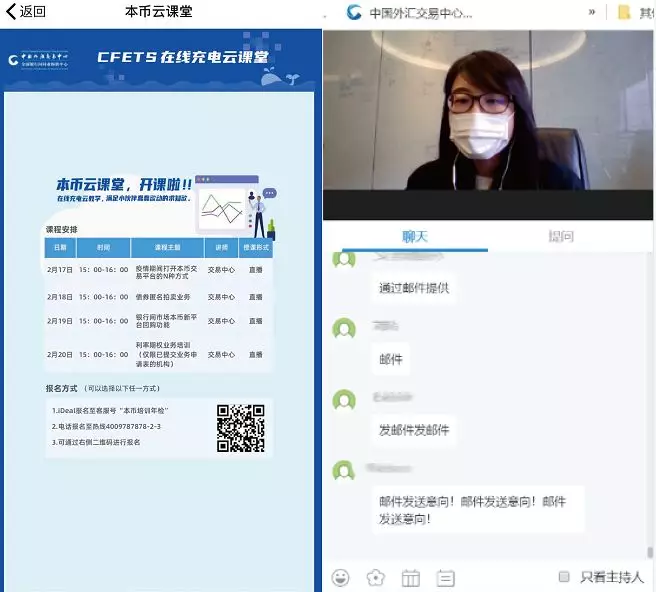Click the 通过邮件提供 chat message
The height and width of the screenshot is (592, 656).
414,288
